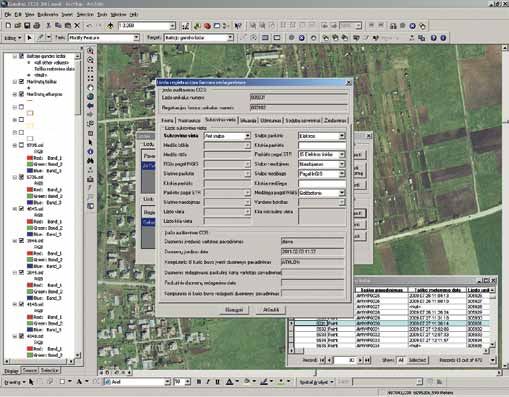Open the first left-column dropdown in dialog
The width and height of the screenshot is (509, 397).
247,136
